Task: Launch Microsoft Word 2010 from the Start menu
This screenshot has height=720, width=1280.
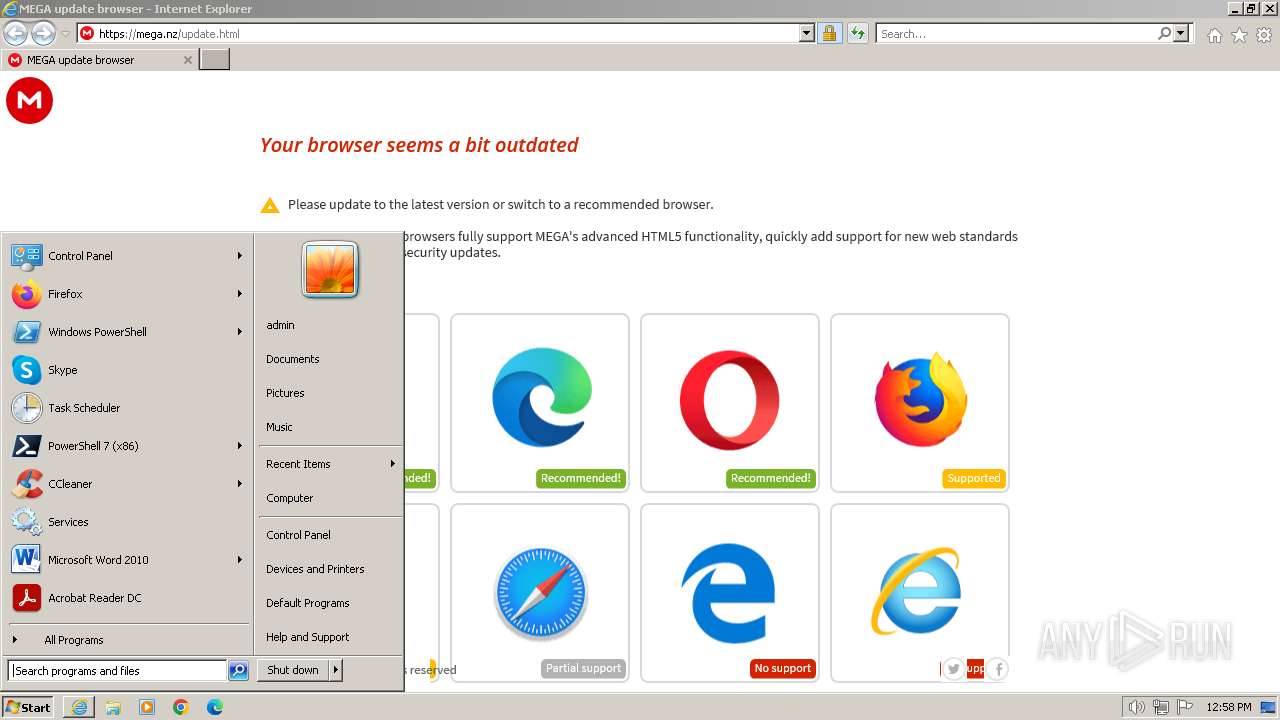Action: click(127, 560)
